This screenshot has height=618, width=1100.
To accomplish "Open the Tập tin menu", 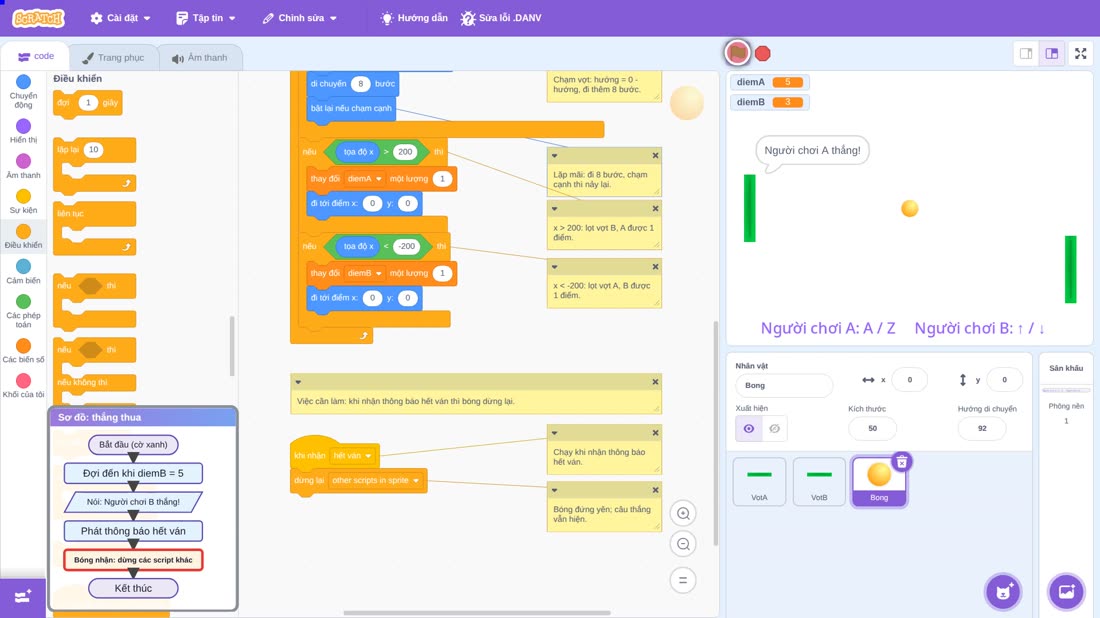I will coord(206,18).
